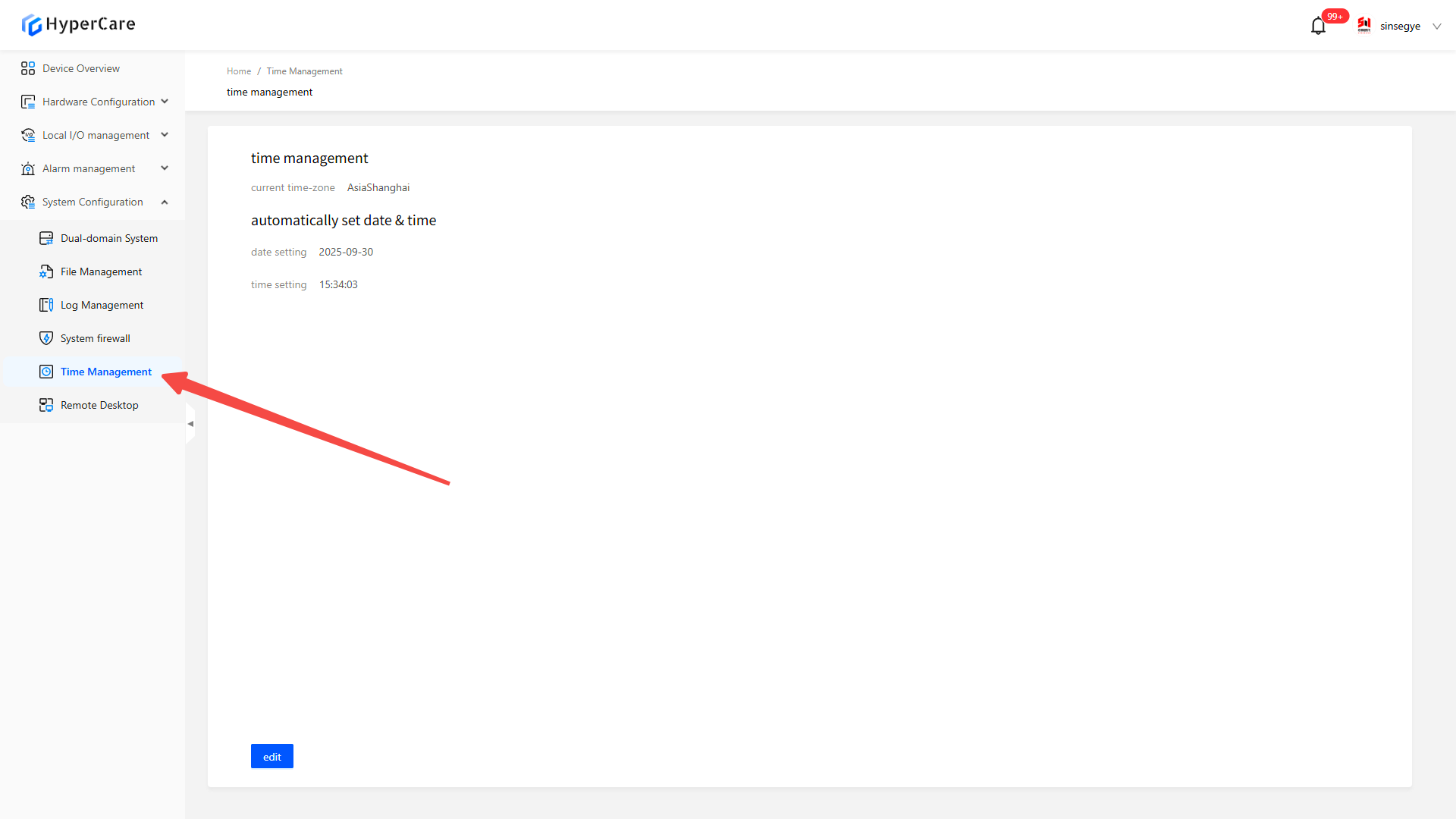Open the sinsegye account dropdown arrow
This screenshot has height=819, width=1456.
coord(1436,27)
